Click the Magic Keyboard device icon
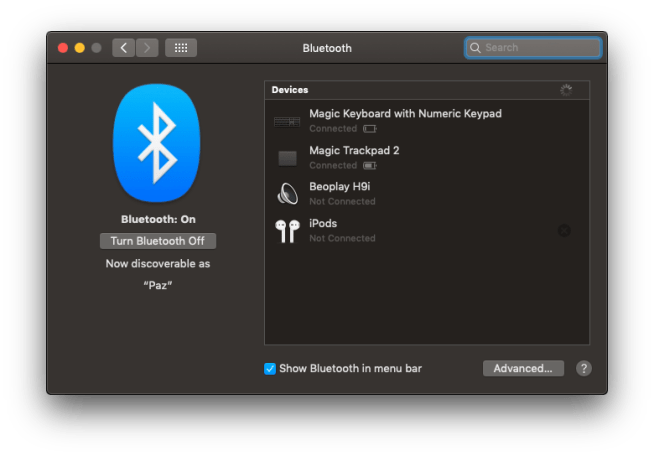 [x=287, y=121]
